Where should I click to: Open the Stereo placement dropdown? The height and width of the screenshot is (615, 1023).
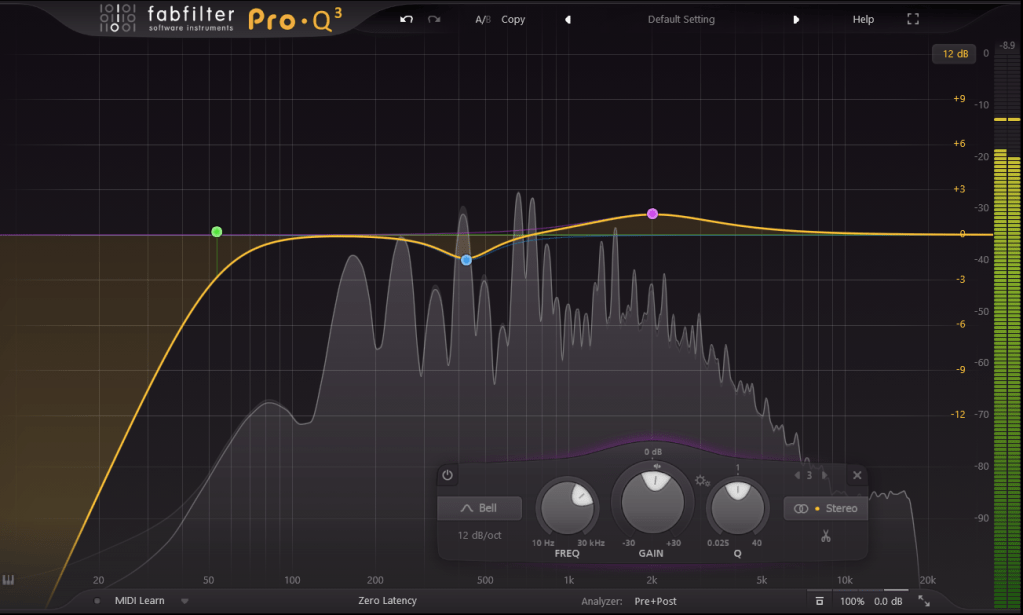pyautogui.click(x=826, y=508)
